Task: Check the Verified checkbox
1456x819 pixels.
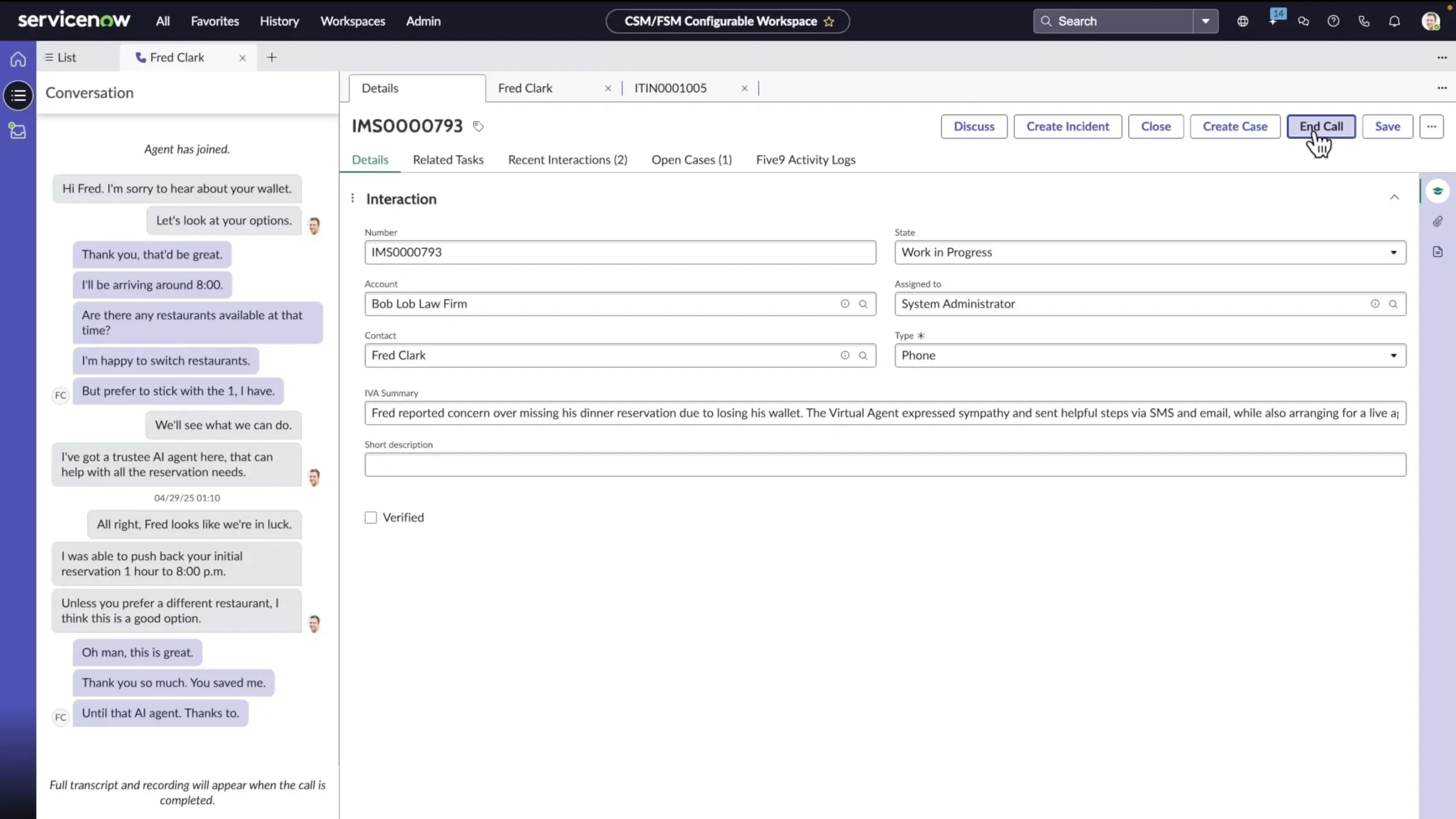Action: pos(370,517)
